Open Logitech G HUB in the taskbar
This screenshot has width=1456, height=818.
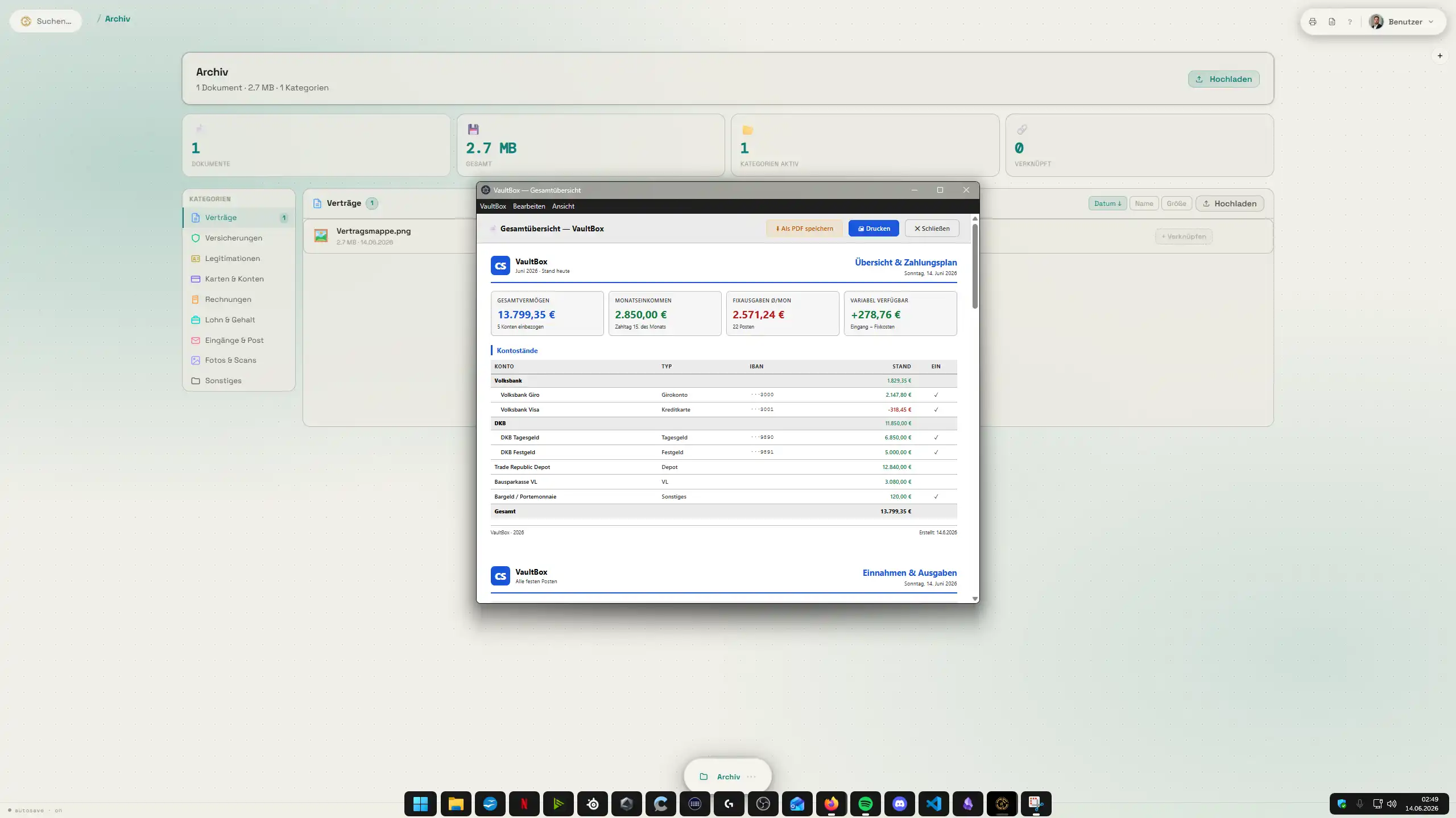click(x=729, y=804)
